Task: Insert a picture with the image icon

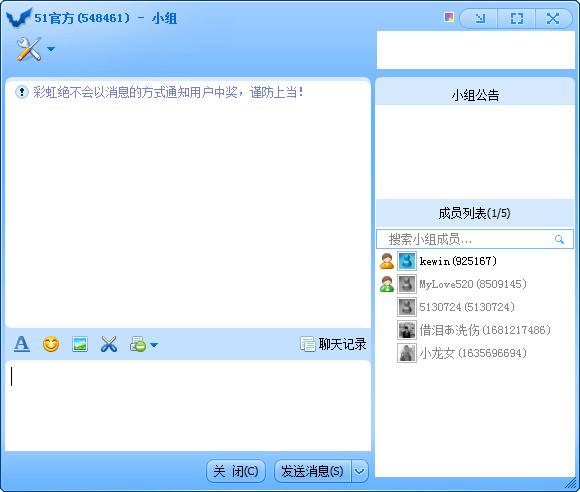Action: click(80, 344)
